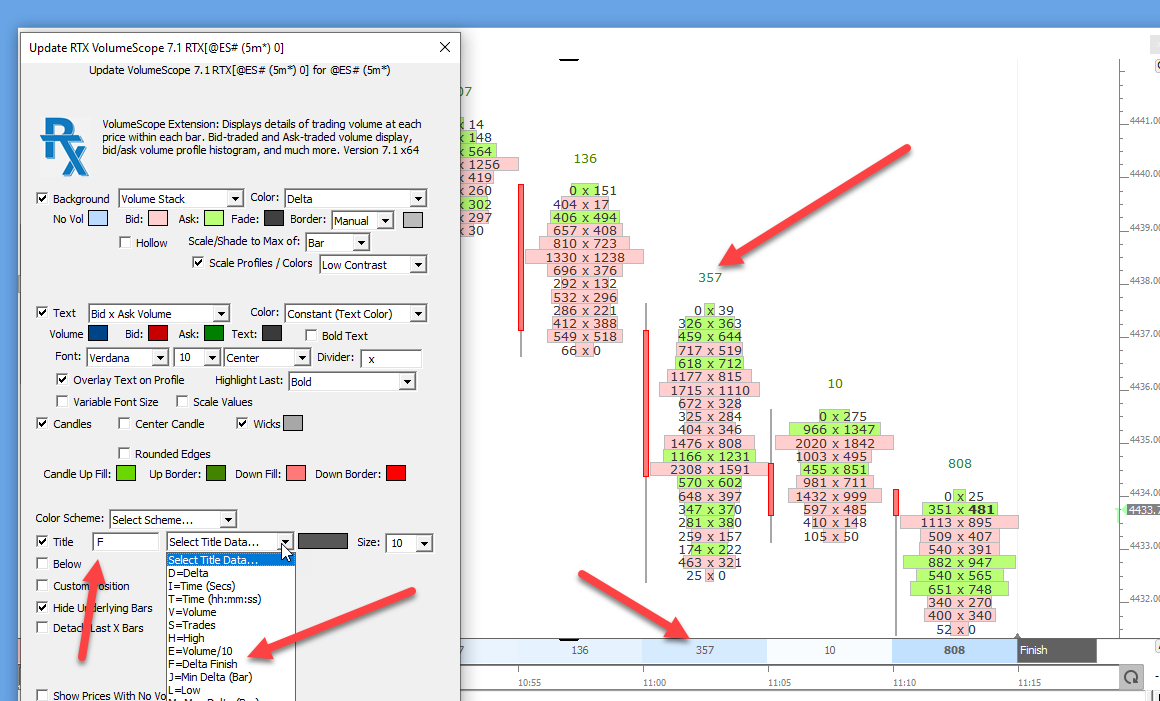1160x701 pixels.
Task: Choose I=Time (Secs) from the list
Action: pyautogui.click(x=231, y=586)
